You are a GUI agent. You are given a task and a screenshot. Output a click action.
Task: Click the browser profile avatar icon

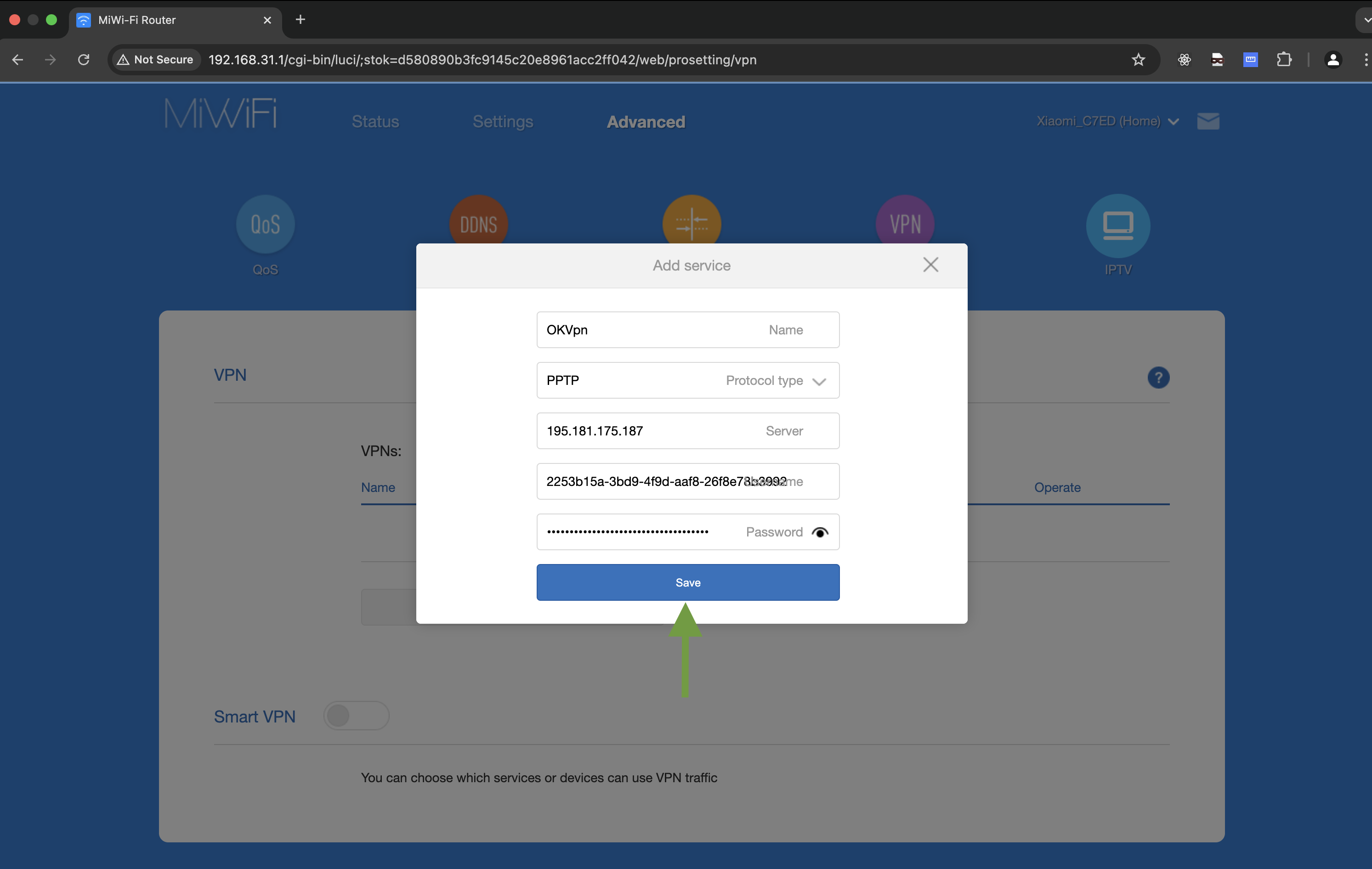point(1332,60)
